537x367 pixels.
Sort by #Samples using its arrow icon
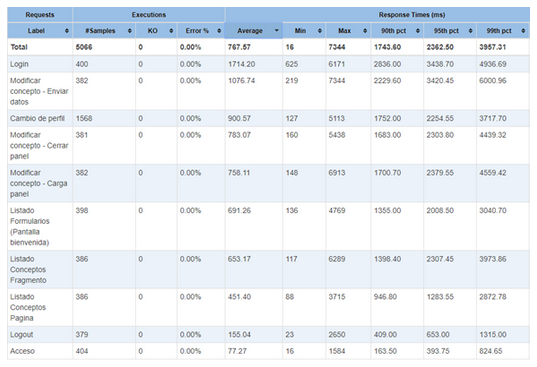pyautogui.click(x=129, y=31)
